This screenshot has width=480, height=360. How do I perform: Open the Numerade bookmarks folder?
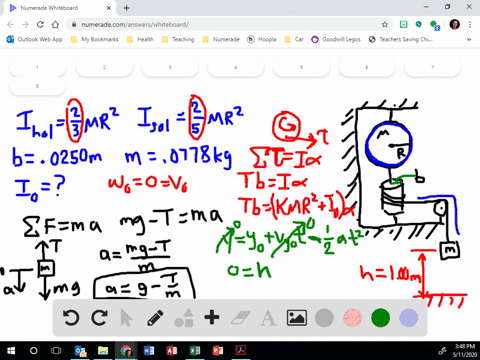[x=221, y=39]
